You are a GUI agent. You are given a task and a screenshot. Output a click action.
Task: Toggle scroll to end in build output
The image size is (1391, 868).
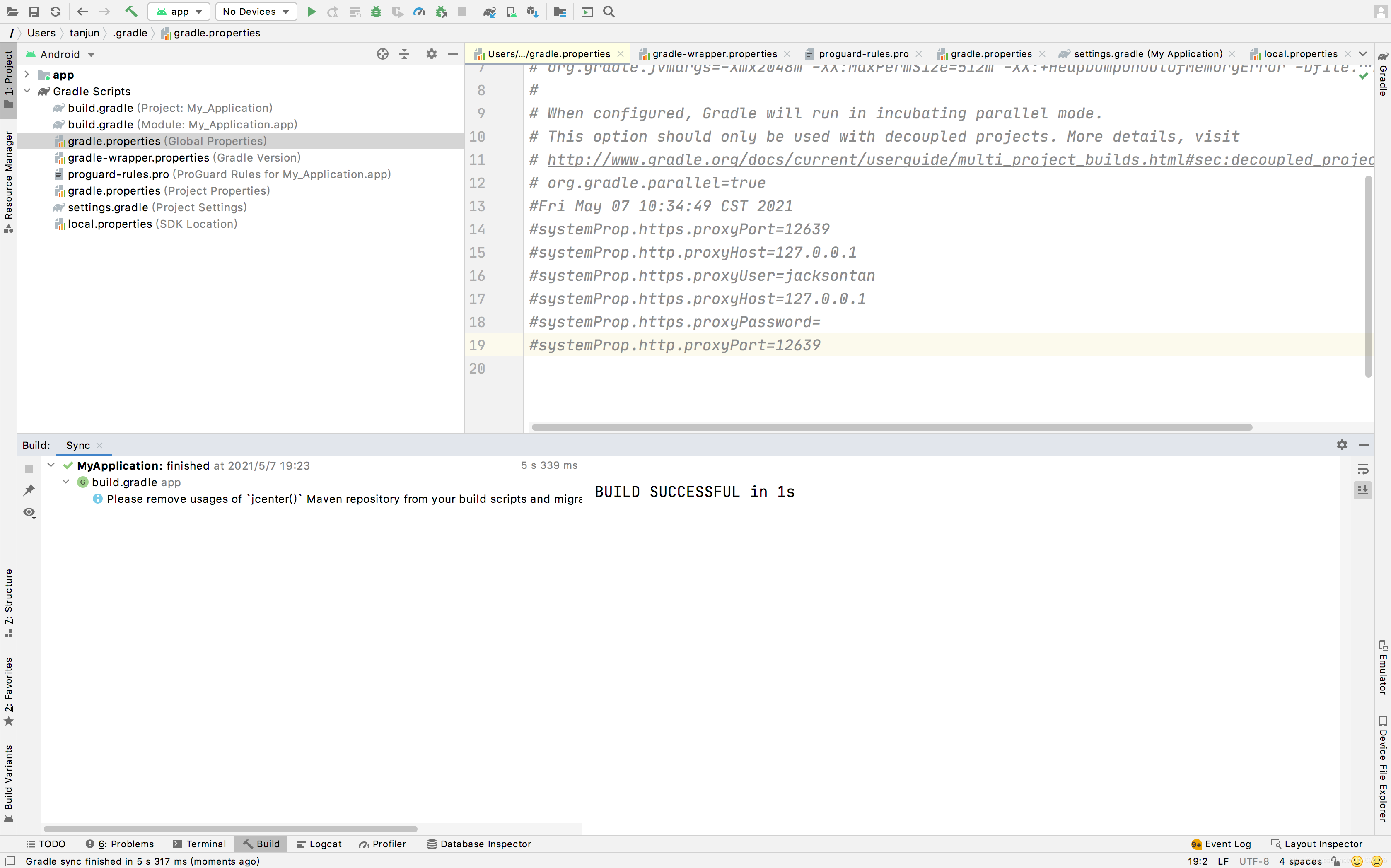(x=1363, y=489)
